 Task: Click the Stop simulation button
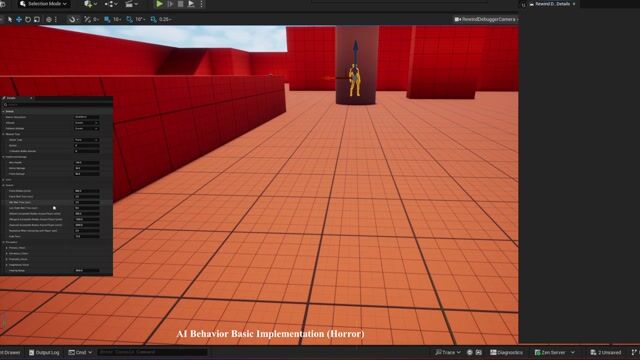[x=180, y=4]
